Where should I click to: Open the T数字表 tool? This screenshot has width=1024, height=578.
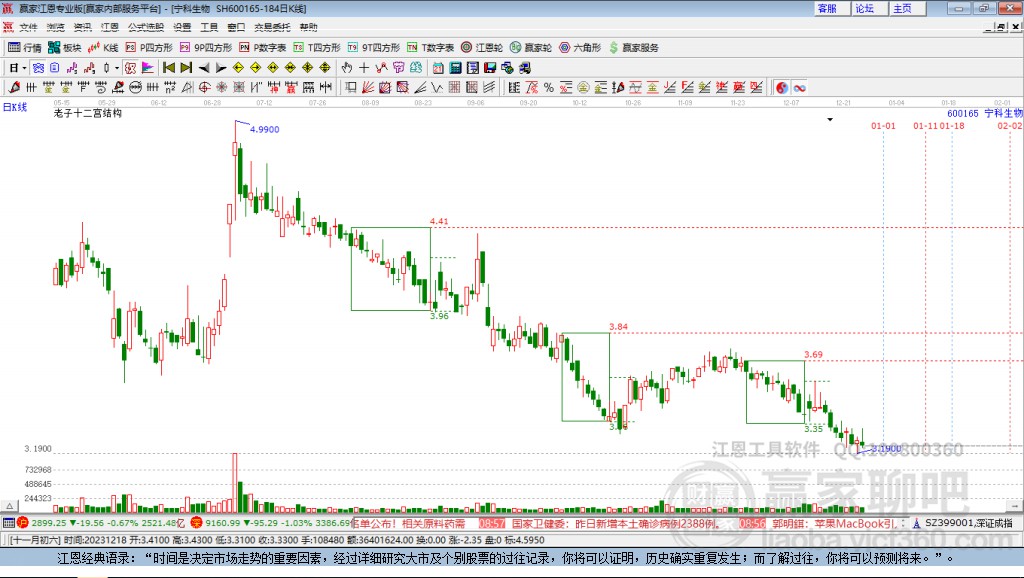coord(430,47)
